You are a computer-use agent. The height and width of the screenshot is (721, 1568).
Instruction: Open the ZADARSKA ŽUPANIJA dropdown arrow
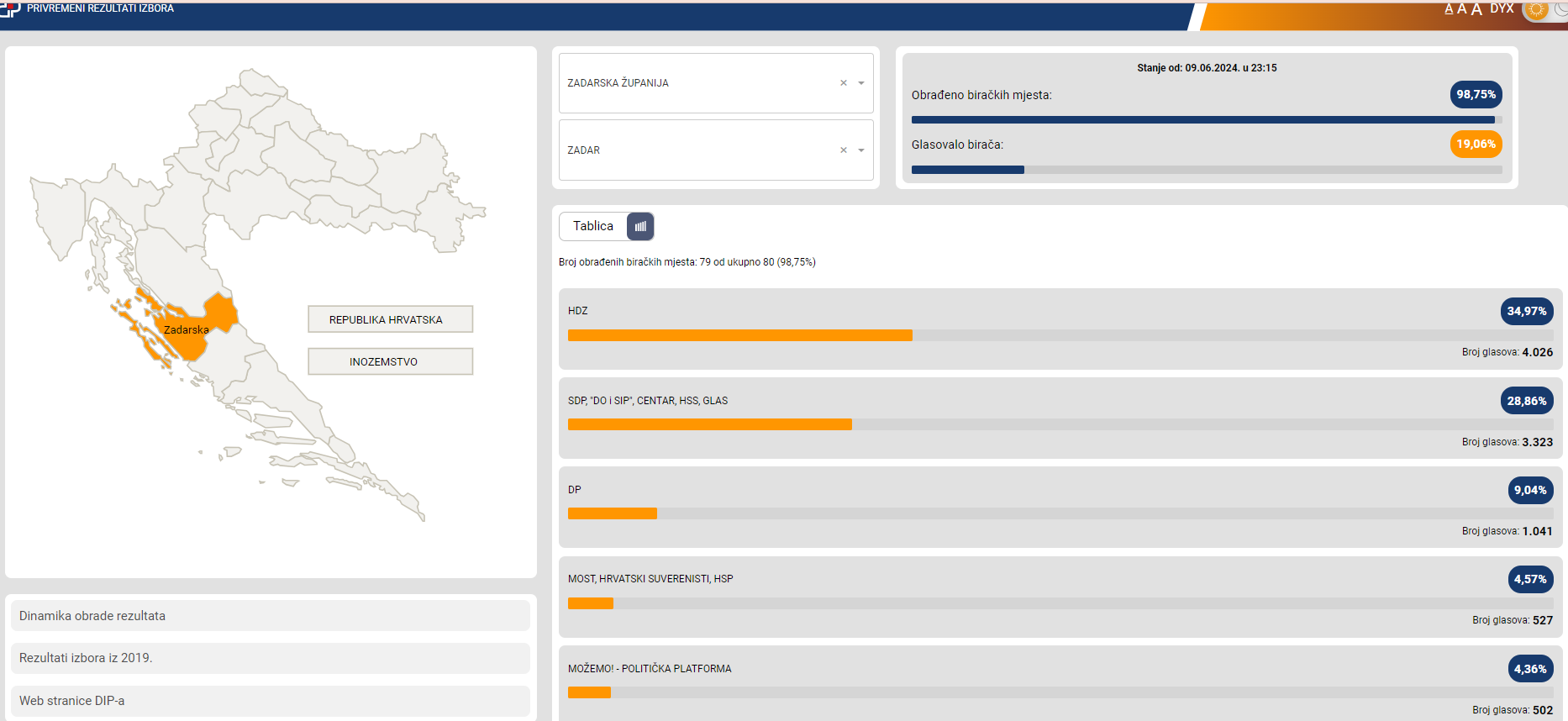[861, 83]
